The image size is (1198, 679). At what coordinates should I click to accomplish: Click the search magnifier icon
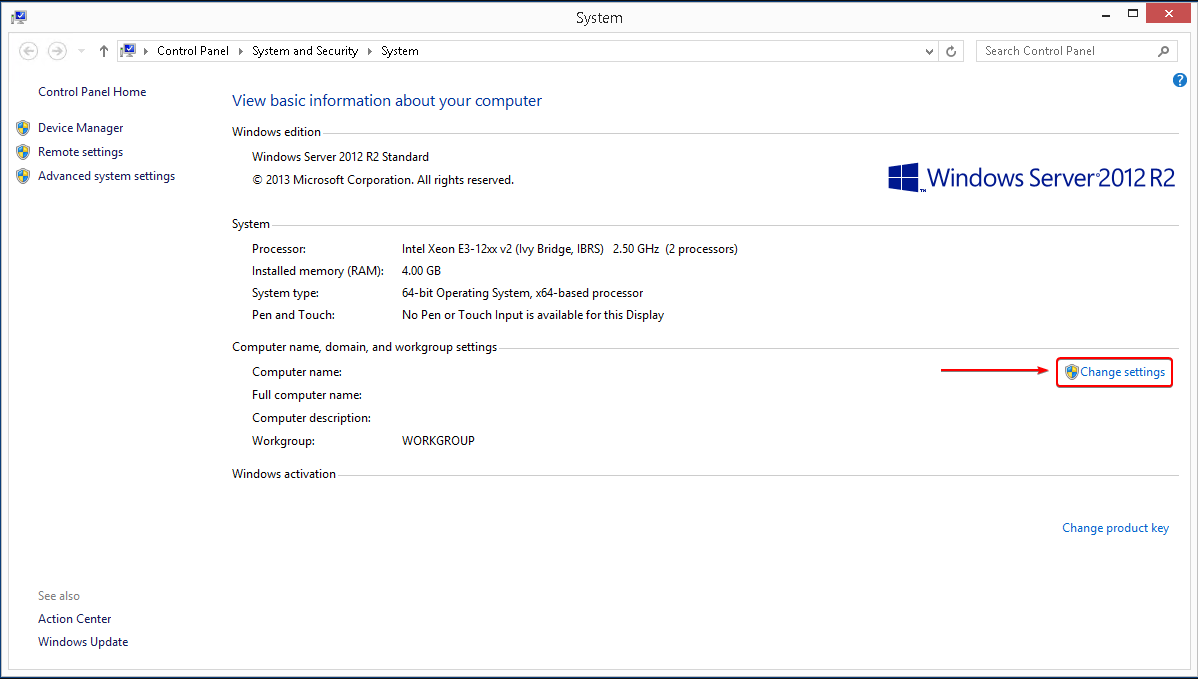click(1163, 50)
